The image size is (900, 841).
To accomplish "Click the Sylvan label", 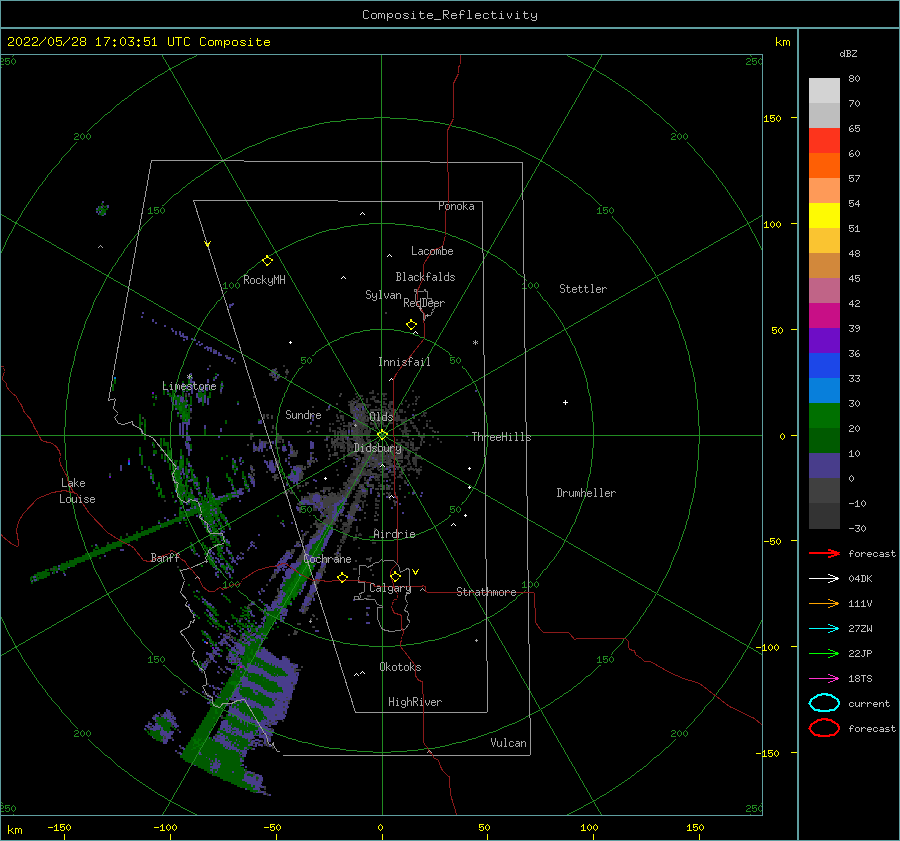I will [x=383, y=295].
